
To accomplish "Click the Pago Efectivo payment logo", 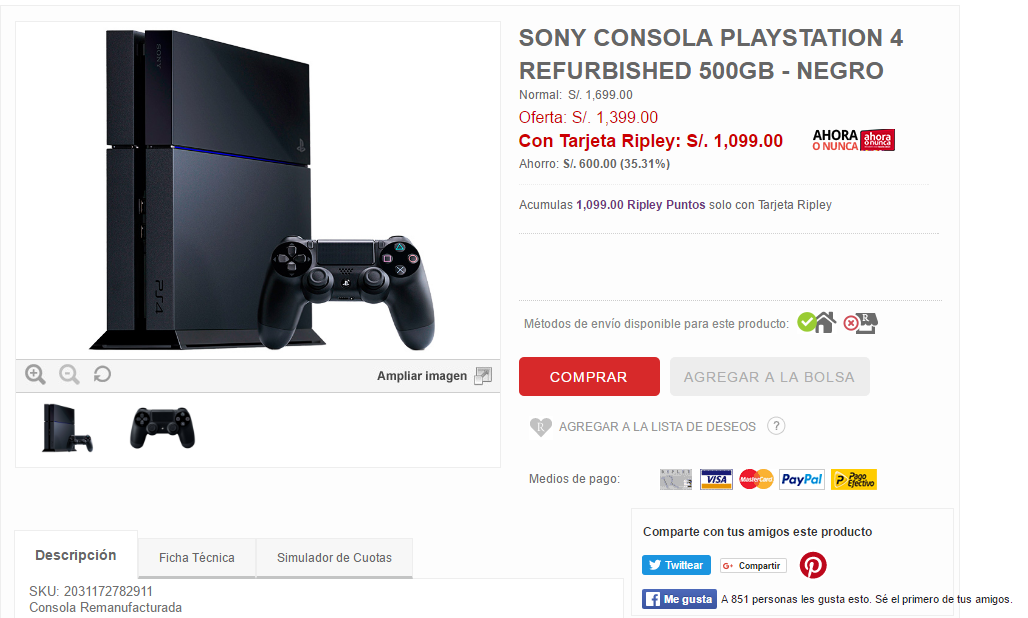I will pyautogui.click(x=854, y=480).
